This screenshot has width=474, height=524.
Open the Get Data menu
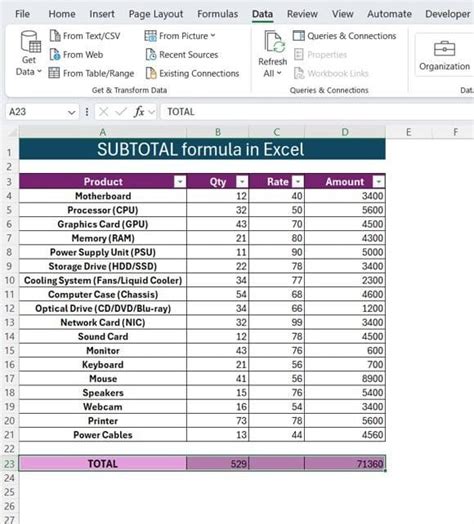[x=29, y=53]
